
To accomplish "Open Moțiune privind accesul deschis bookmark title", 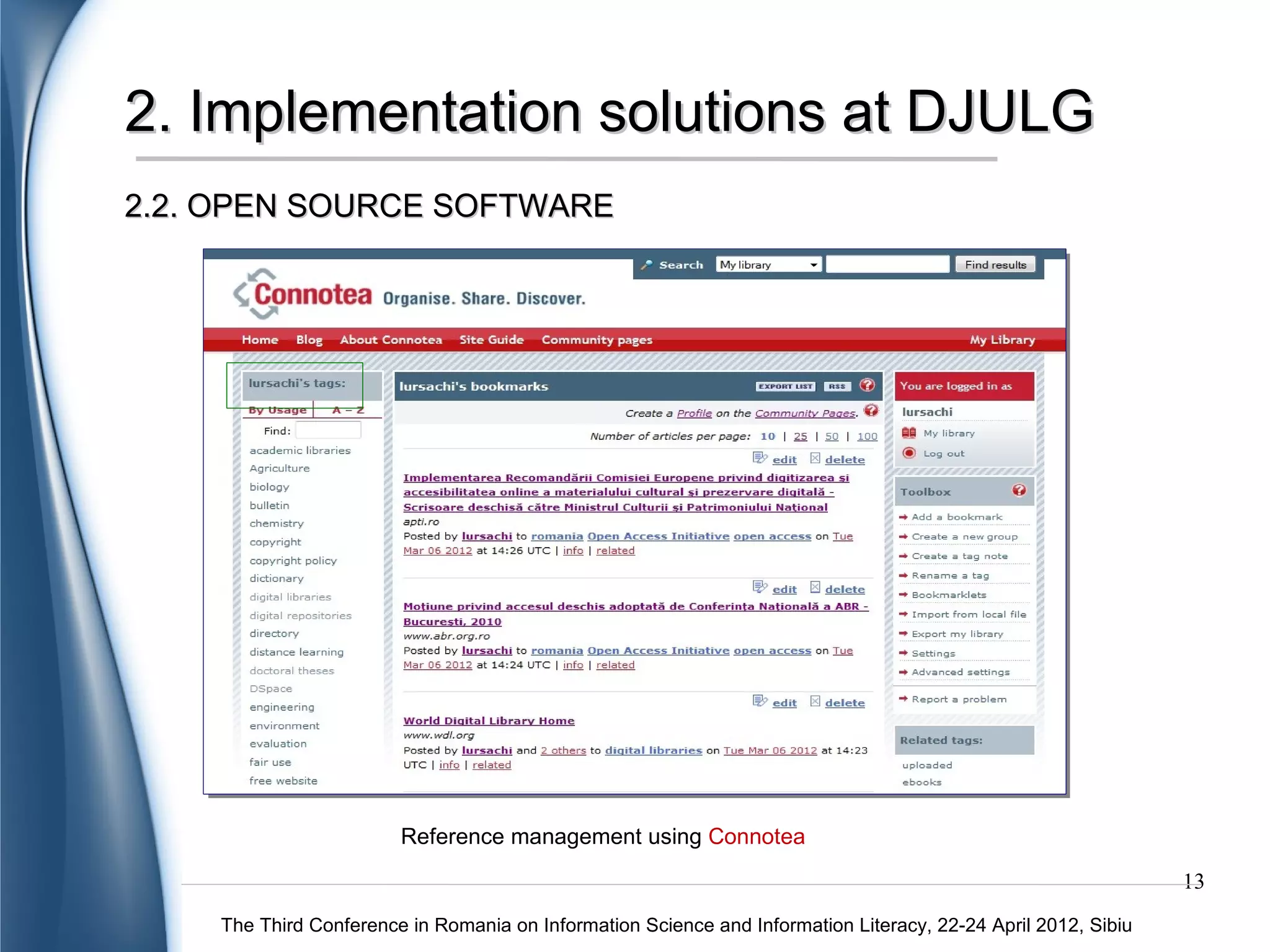I will pos(636,614).
